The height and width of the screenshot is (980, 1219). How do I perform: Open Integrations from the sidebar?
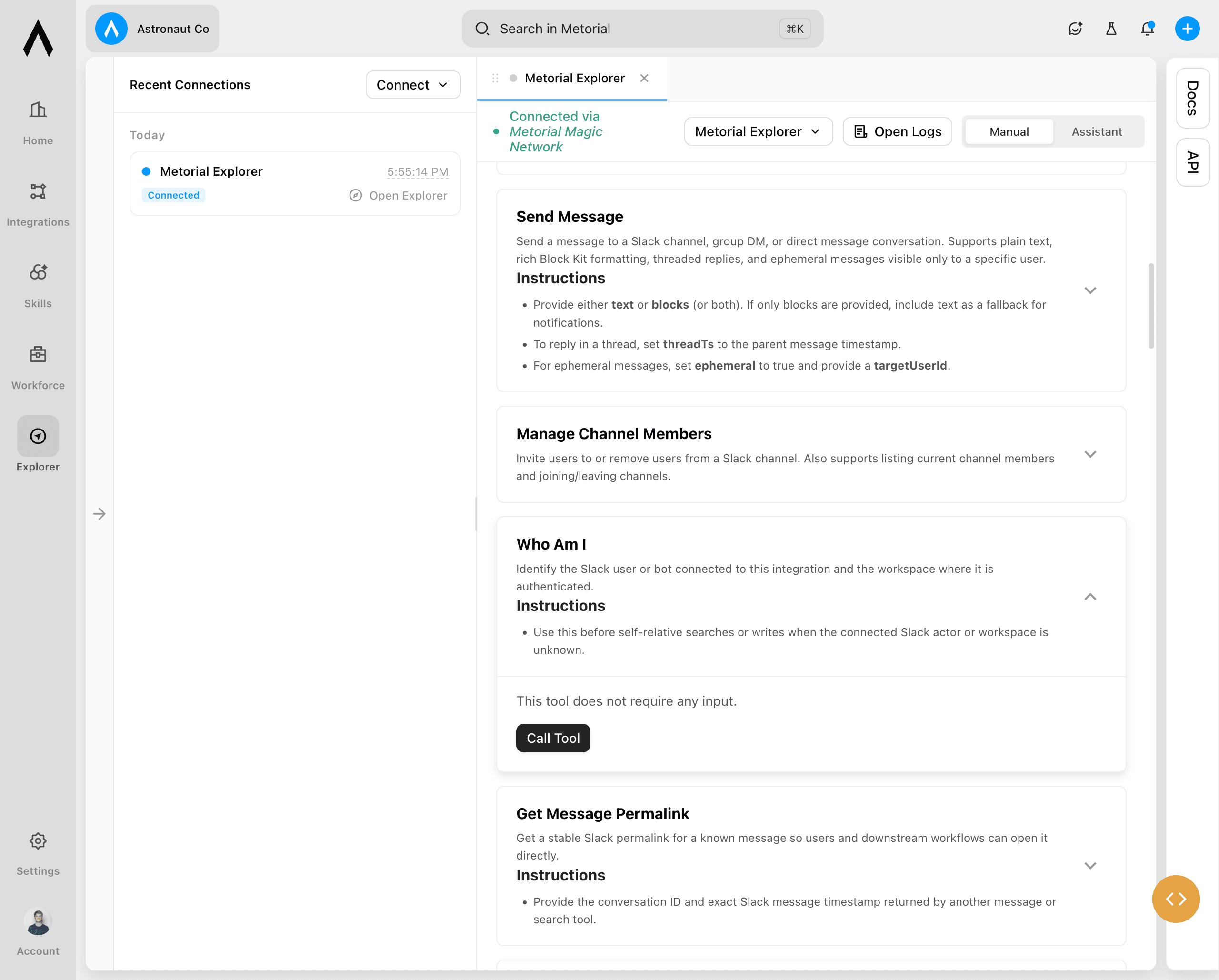click(x=38, y=205)
